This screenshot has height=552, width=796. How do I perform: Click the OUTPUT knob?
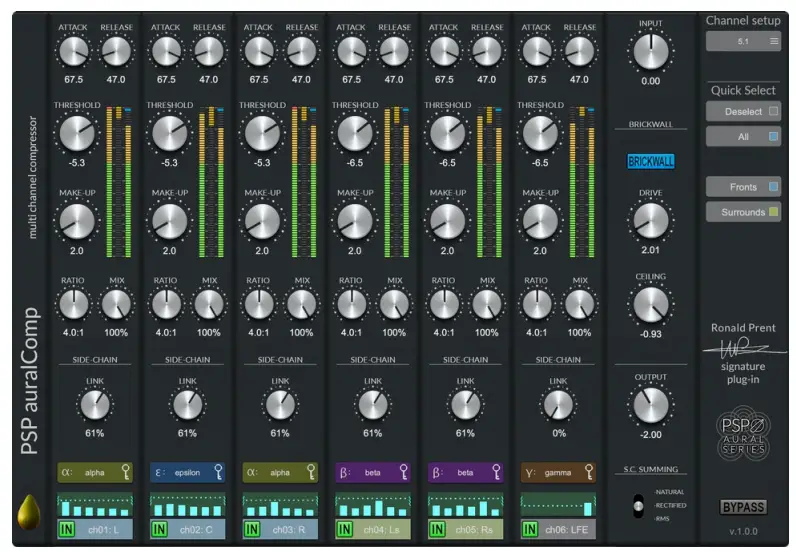651,405
